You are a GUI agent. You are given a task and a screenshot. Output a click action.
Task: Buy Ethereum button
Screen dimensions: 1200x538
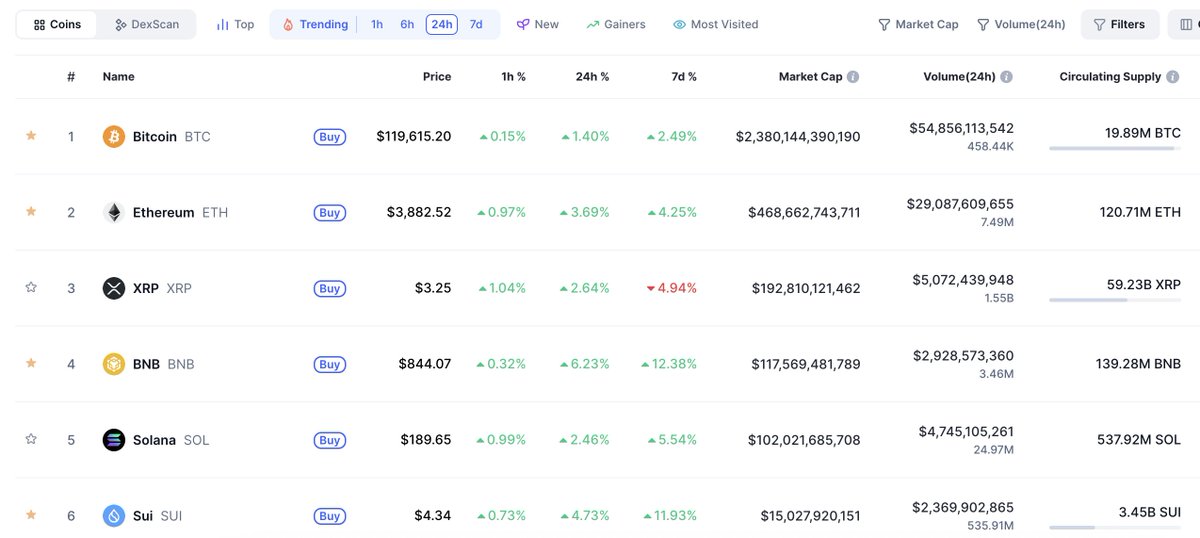[x=330, y=213]
